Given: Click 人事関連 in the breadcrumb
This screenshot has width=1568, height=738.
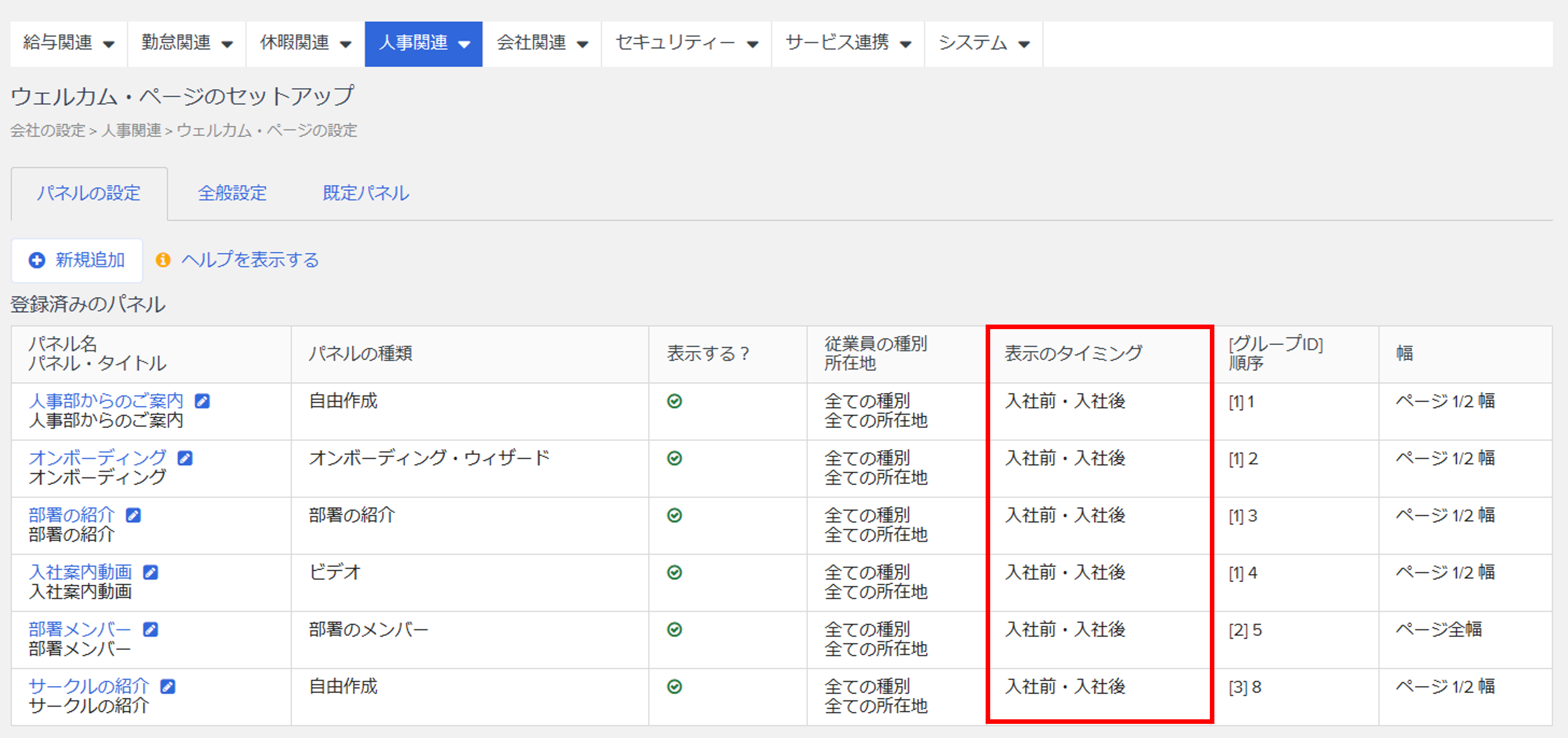Looking at the screenshot, I should tap(131, 130).
